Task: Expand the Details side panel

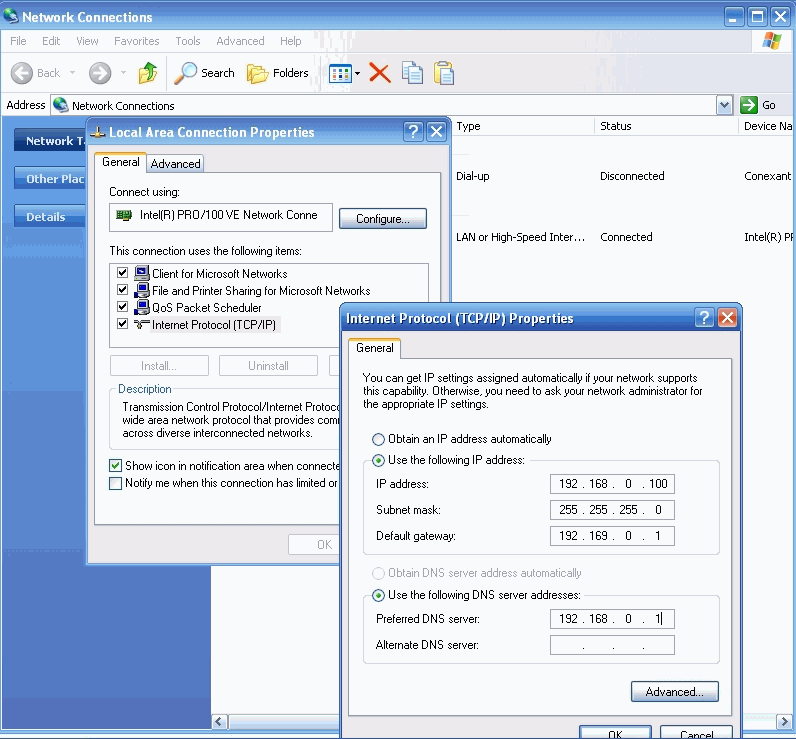Action: point(50,217)
